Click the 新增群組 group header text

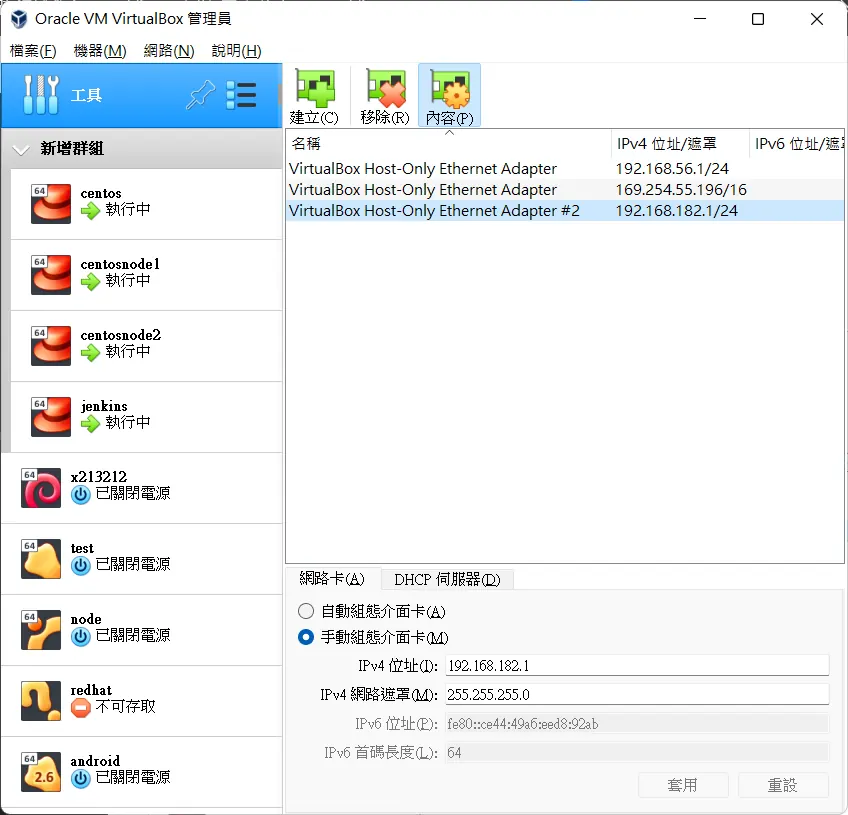[72, 148]
